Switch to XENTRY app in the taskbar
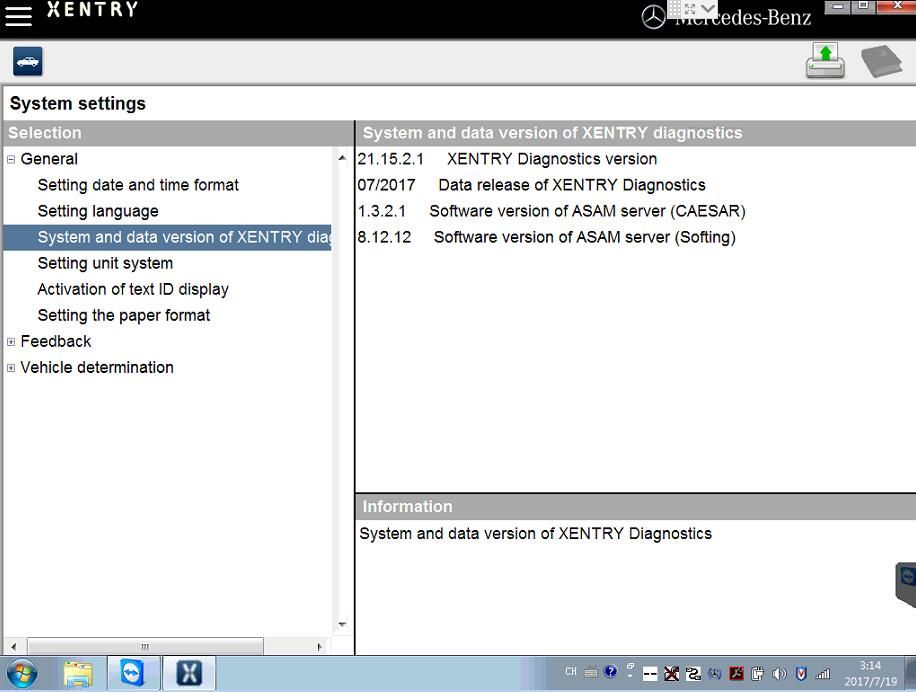The width and height of the screenshot is (916, 692). pos(189,673)
